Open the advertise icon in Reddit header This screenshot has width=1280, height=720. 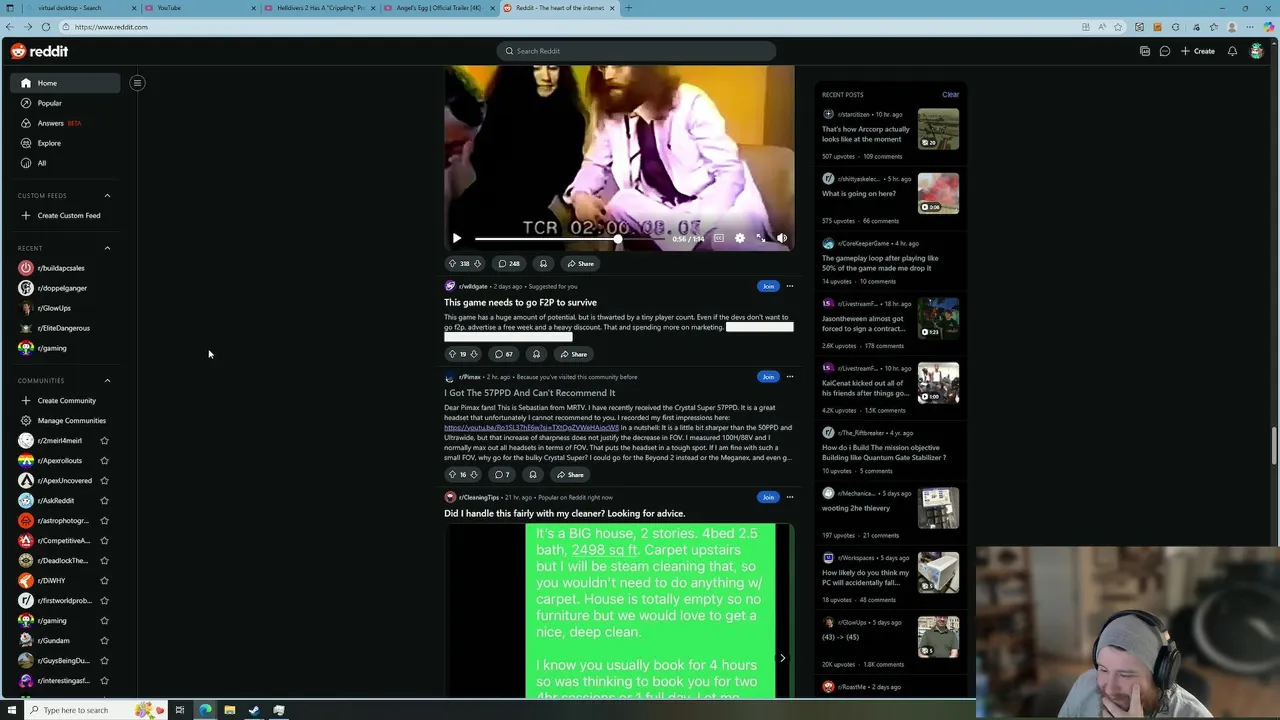tap(1145, 51)
